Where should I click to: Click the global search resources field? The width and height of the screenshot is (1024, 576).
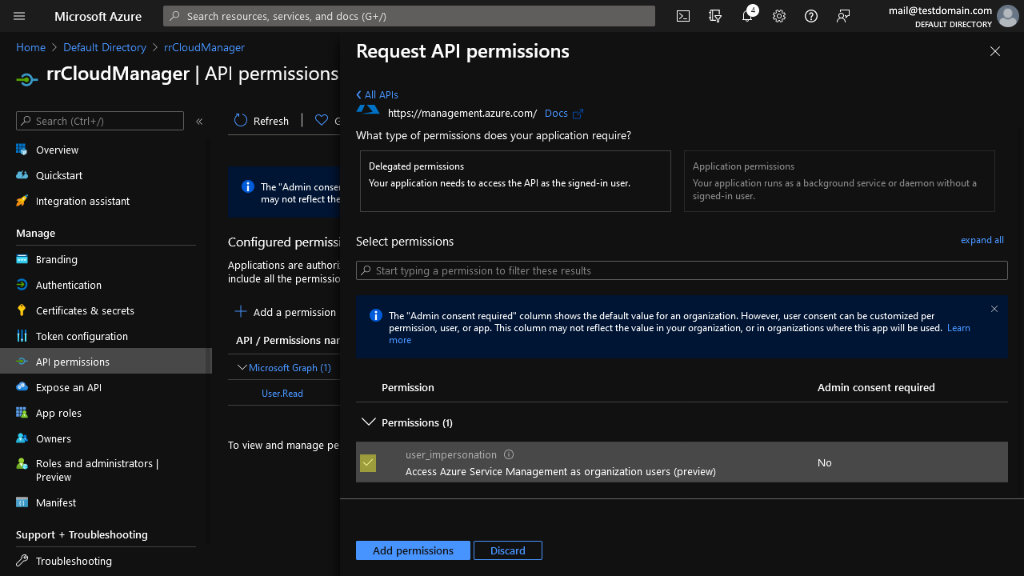409,16
